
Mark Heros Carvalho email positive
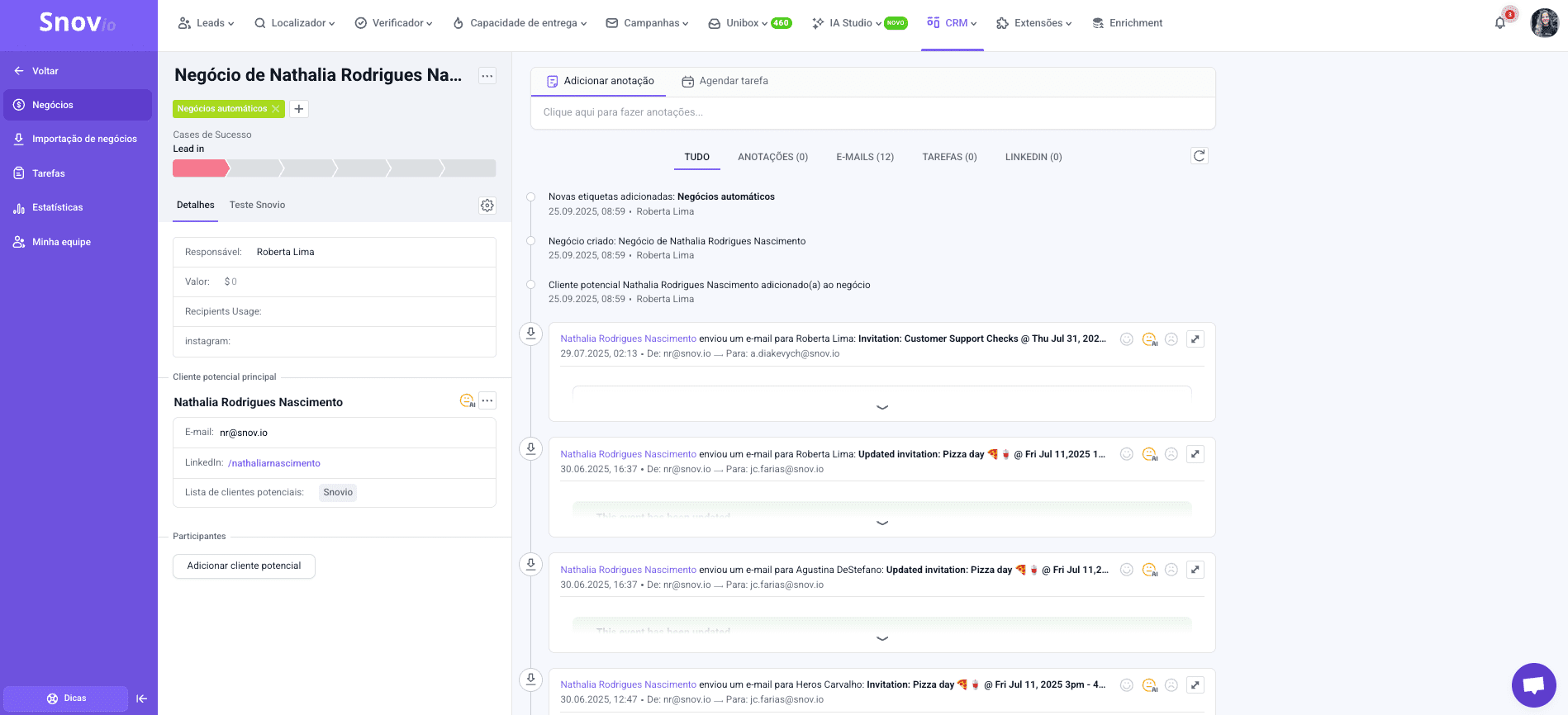pyautogui.click(x=1126, y=685)
